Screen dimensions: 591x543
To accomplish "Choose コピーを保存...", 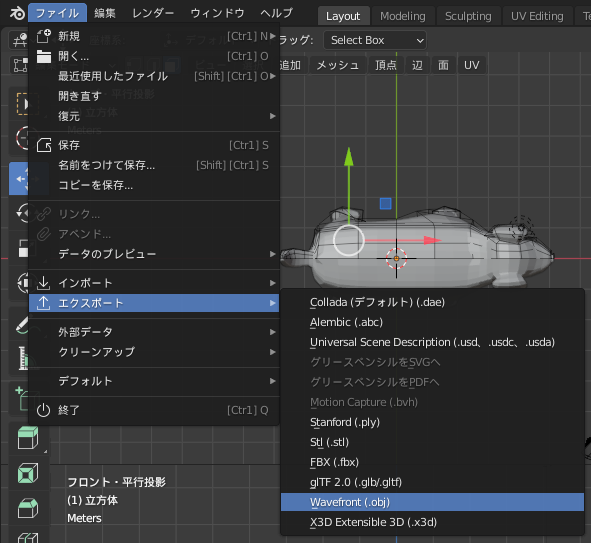I will [x=154, y=185].
